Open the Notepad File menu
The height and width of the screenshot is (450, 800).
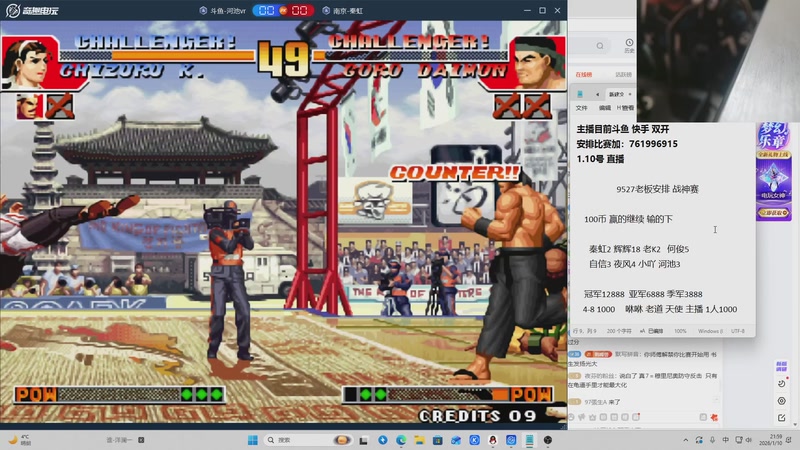581,108
